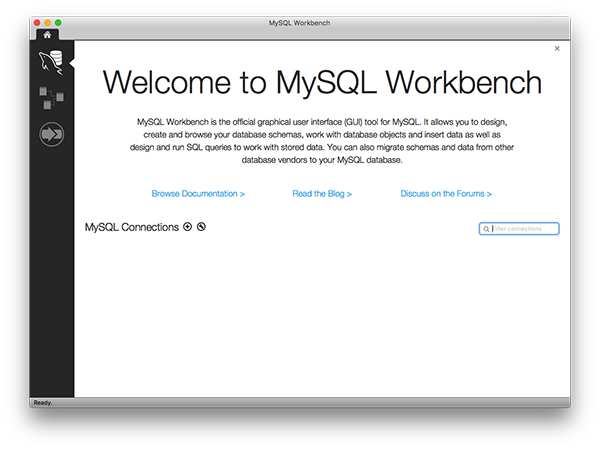Add a new MySQL connection plus icon
This screenshot has height=450, width=600.
coord(188,227)
